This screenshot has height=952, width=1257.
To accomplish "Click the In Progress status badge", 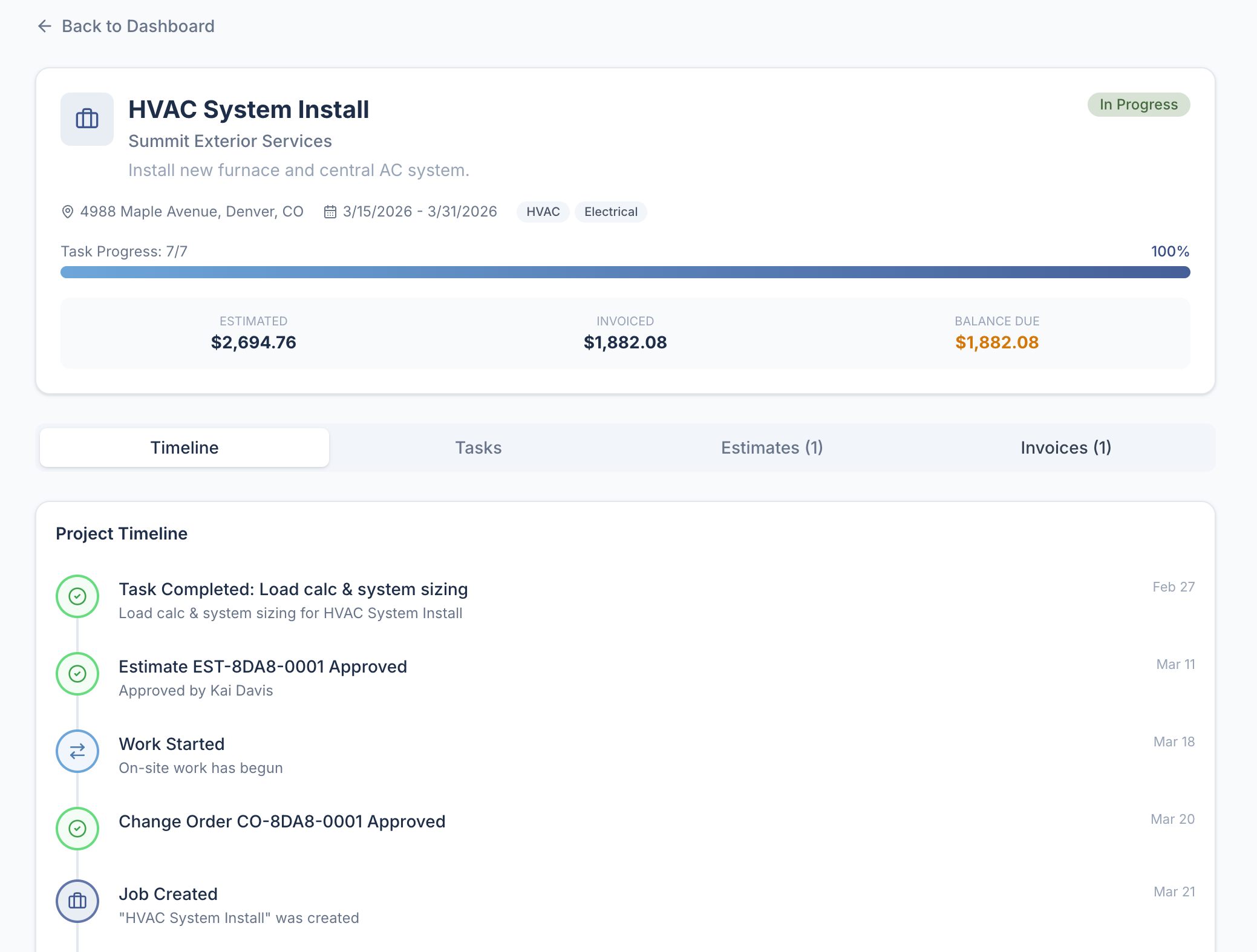I will click(1138, 105).
